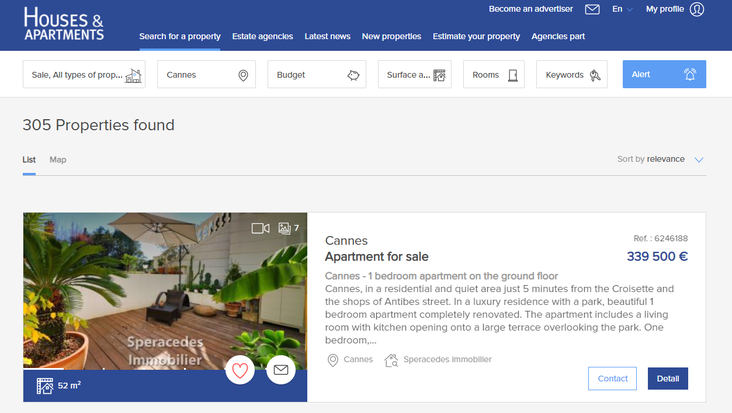Switch to the Map tab

point(58,160)
